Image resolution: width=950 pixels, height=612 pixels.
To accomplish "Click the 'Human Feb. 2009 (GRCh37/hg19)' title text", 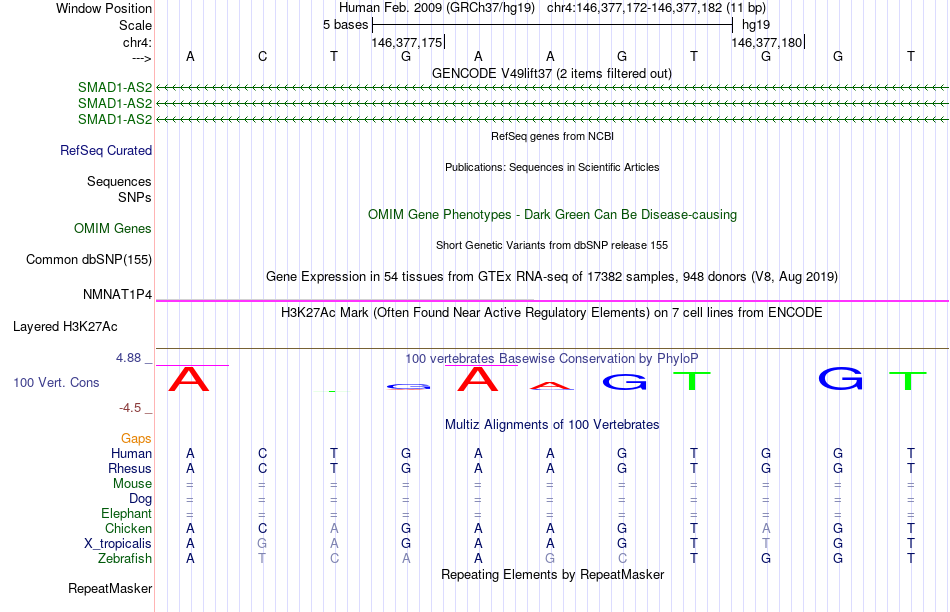I will [x=437, y=8].
